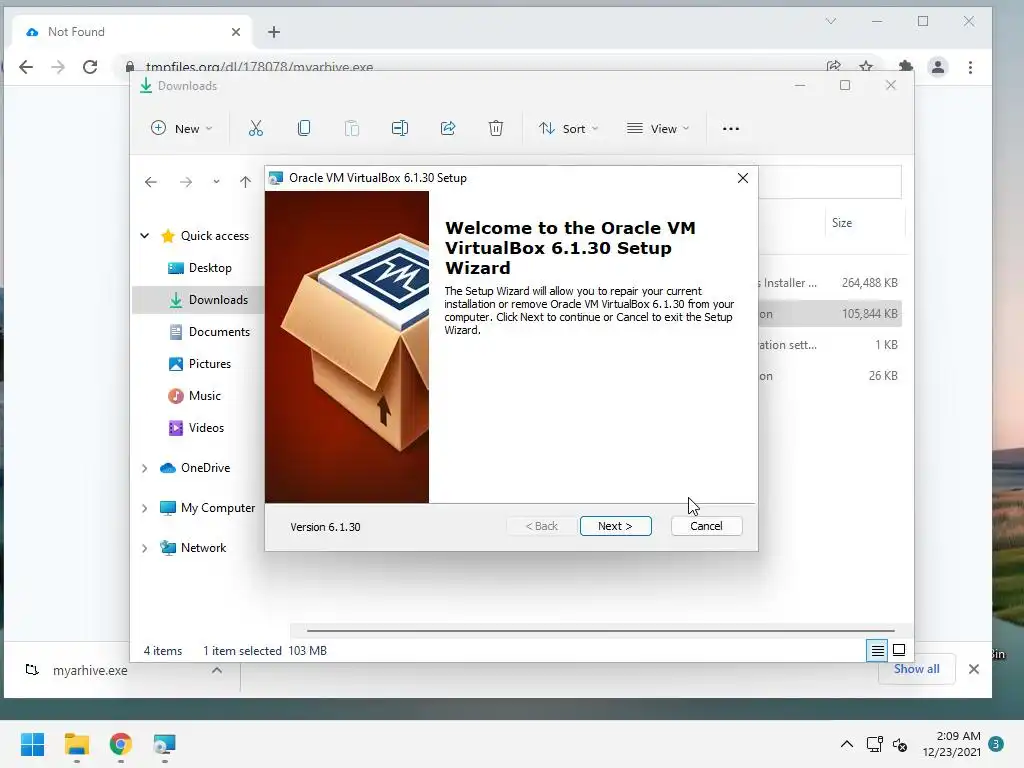Expand myarhive.exe download options chevron
This screenshot has width=1024, height=768.
(x=217, y=670)
